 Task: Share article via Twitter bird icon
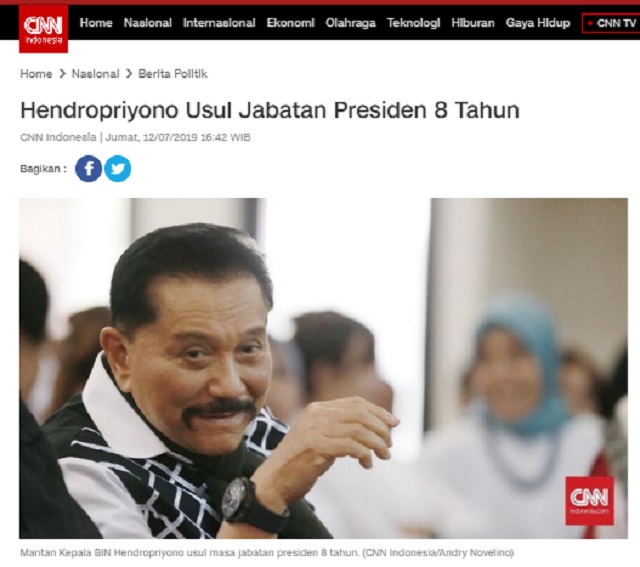(x=118, y=168)
